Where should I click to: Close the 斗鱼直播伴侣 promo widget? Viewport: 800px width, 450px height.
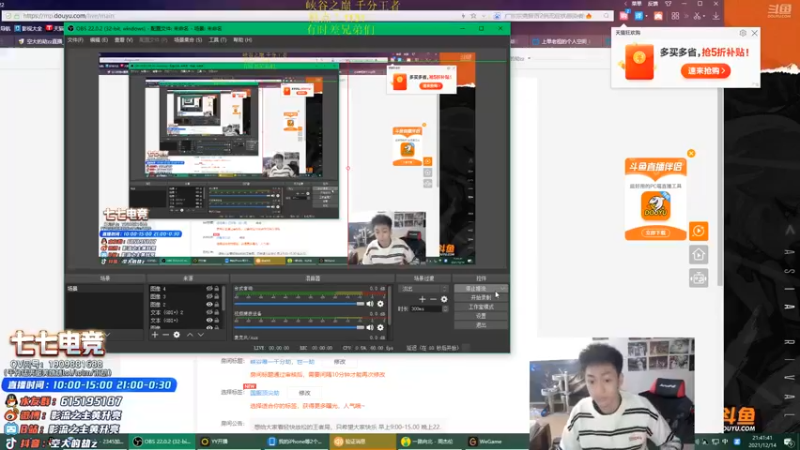691,153
